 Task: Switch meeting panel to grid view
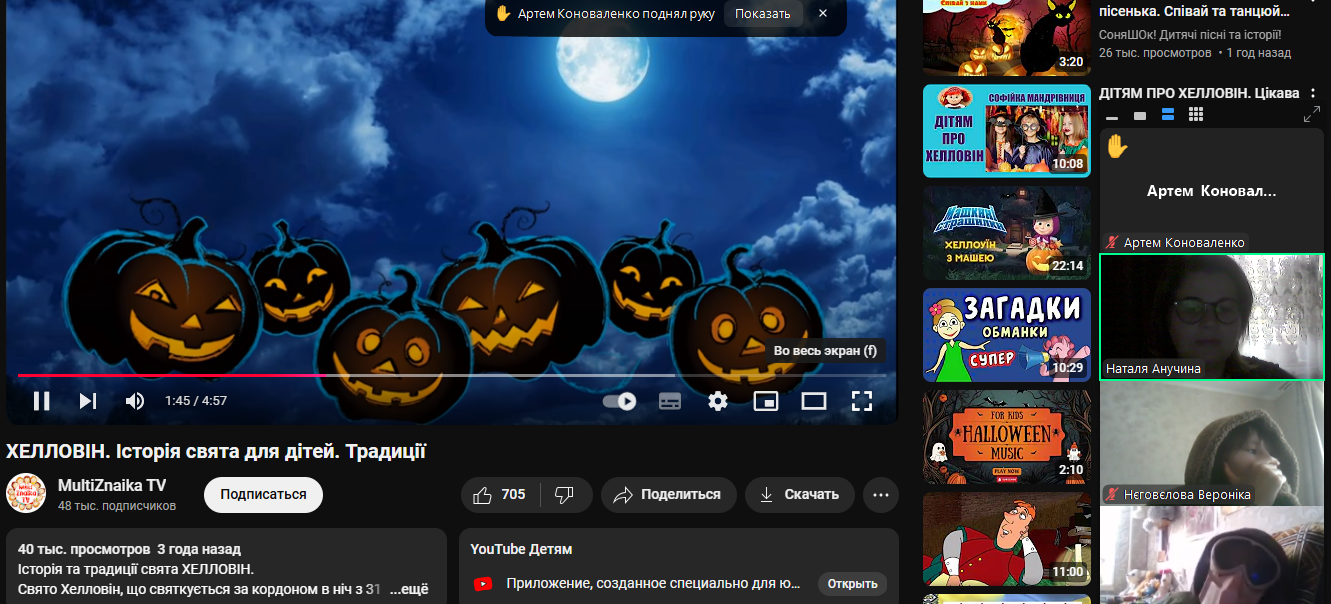pyautogui.click(x=1196, y=116)
